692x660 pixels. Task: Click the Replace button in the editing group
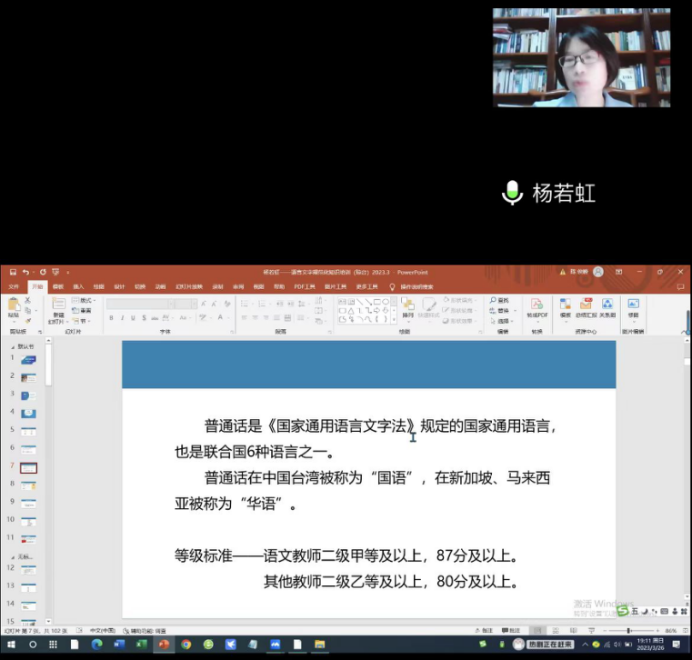501,310
